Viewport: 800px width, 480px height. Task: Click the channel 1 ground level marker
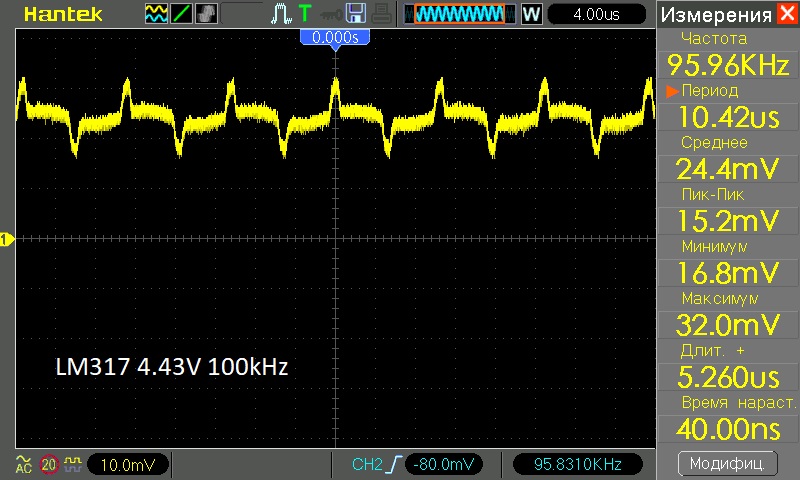point(7,239)
